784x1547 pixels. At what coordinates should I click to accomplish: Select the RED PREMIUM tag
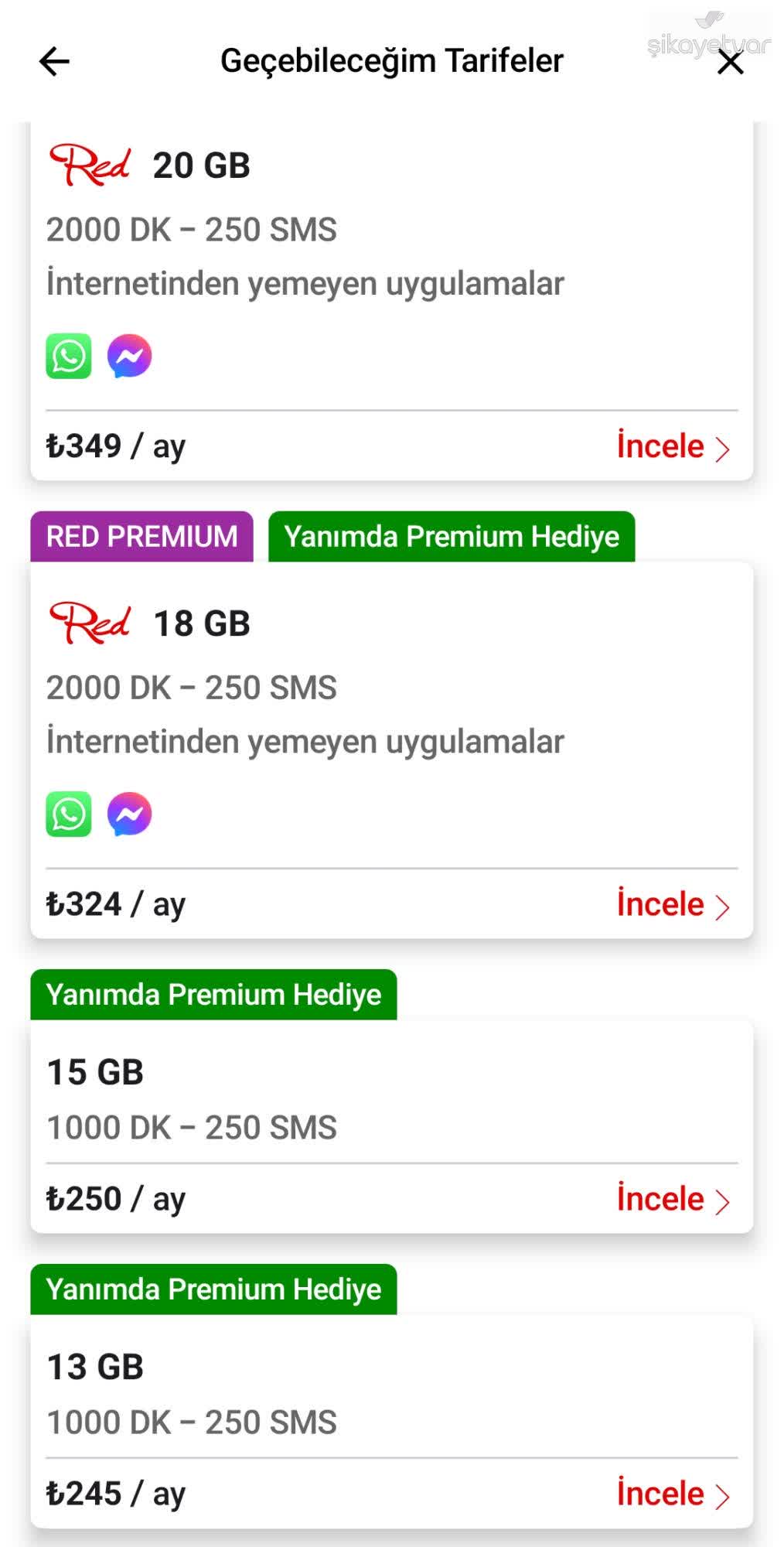coord(142,537)
